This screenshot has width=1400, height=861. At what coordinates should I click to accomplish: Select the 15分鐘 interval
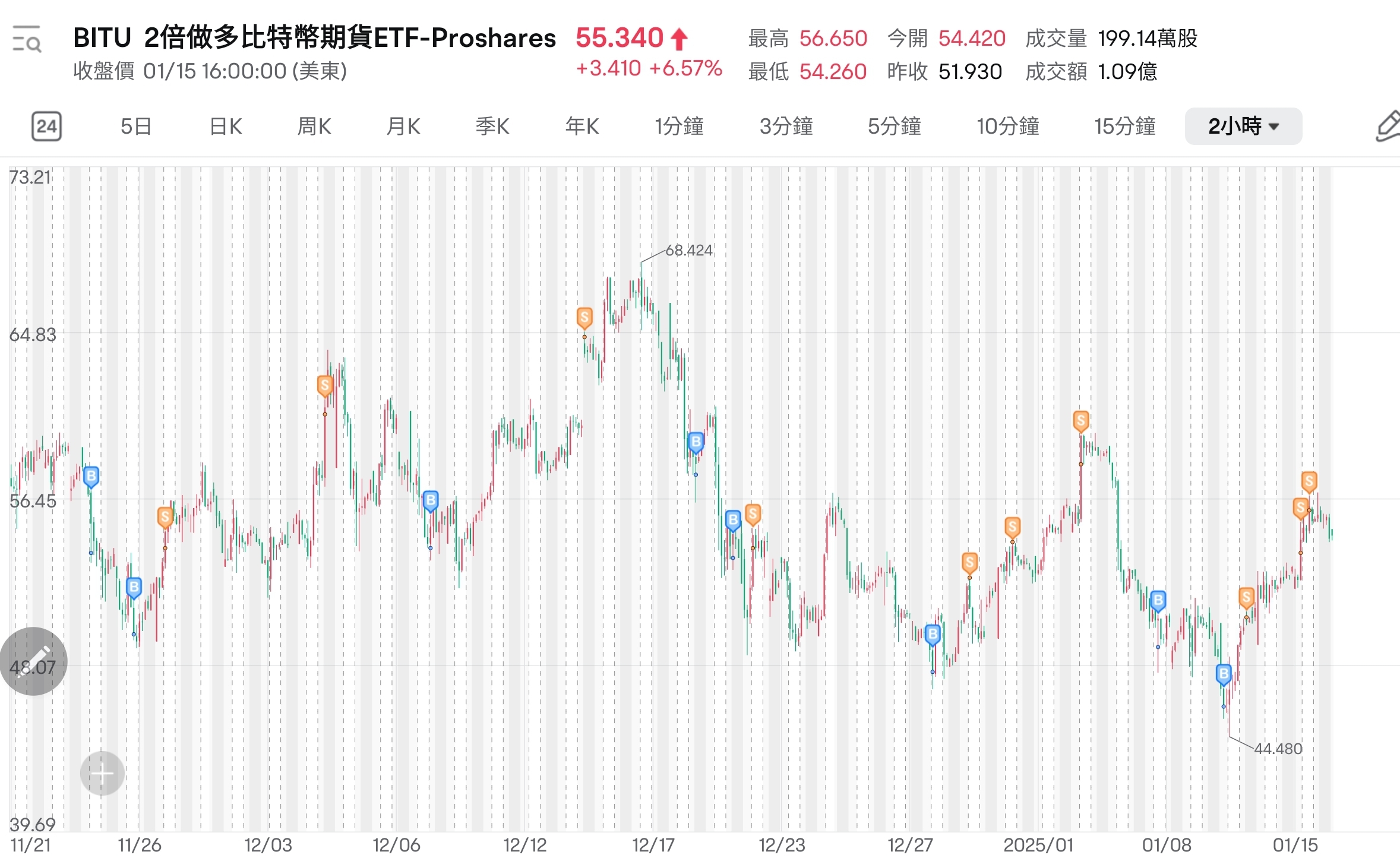1125,126
